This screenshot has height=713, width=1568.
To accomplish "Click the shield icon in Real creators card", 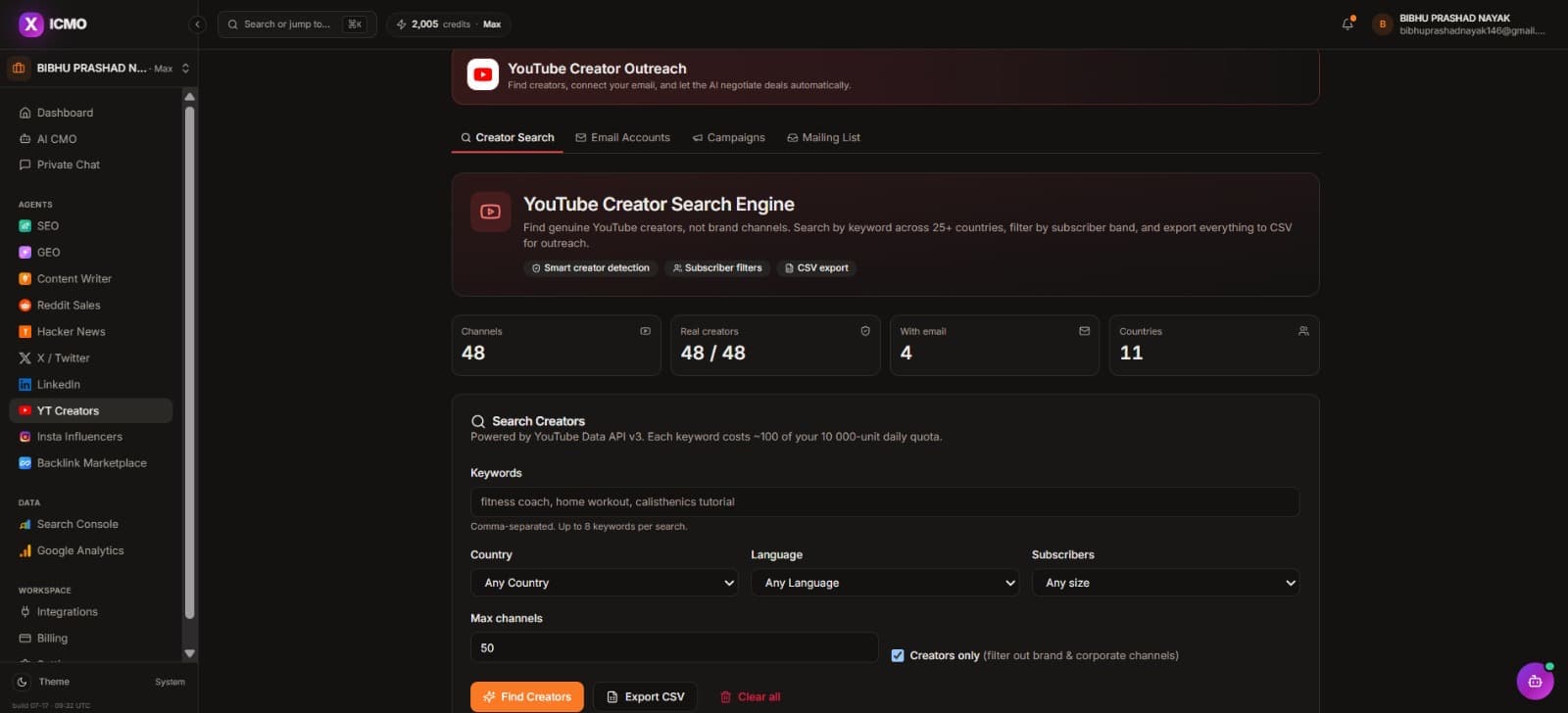I will pyautogui.click(x=865, y=331).
